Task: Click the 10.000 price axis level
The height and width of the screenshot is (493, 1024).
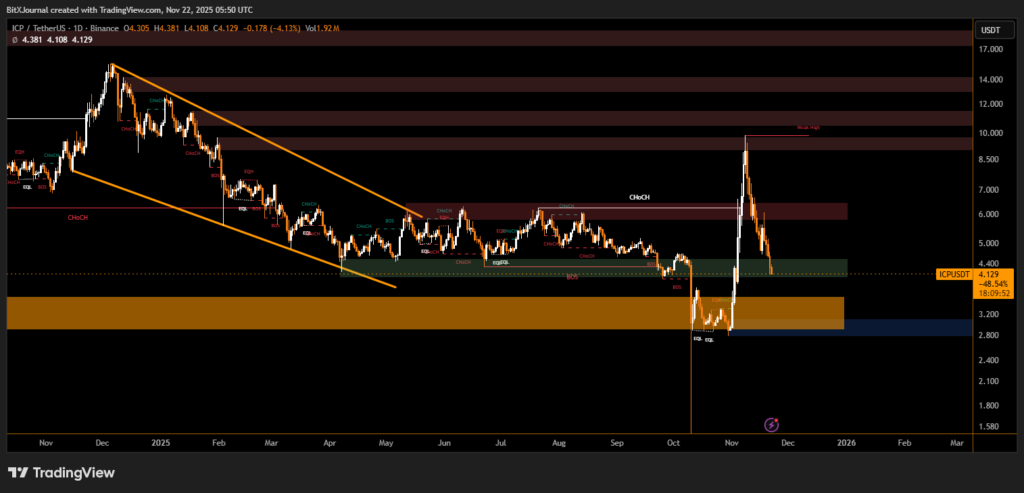Action: tap(989, 133)
